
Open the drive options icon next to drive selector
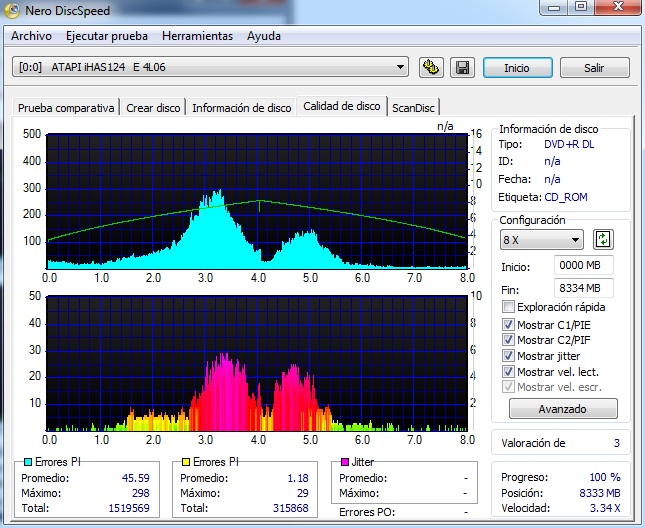(x=431, y=68)
